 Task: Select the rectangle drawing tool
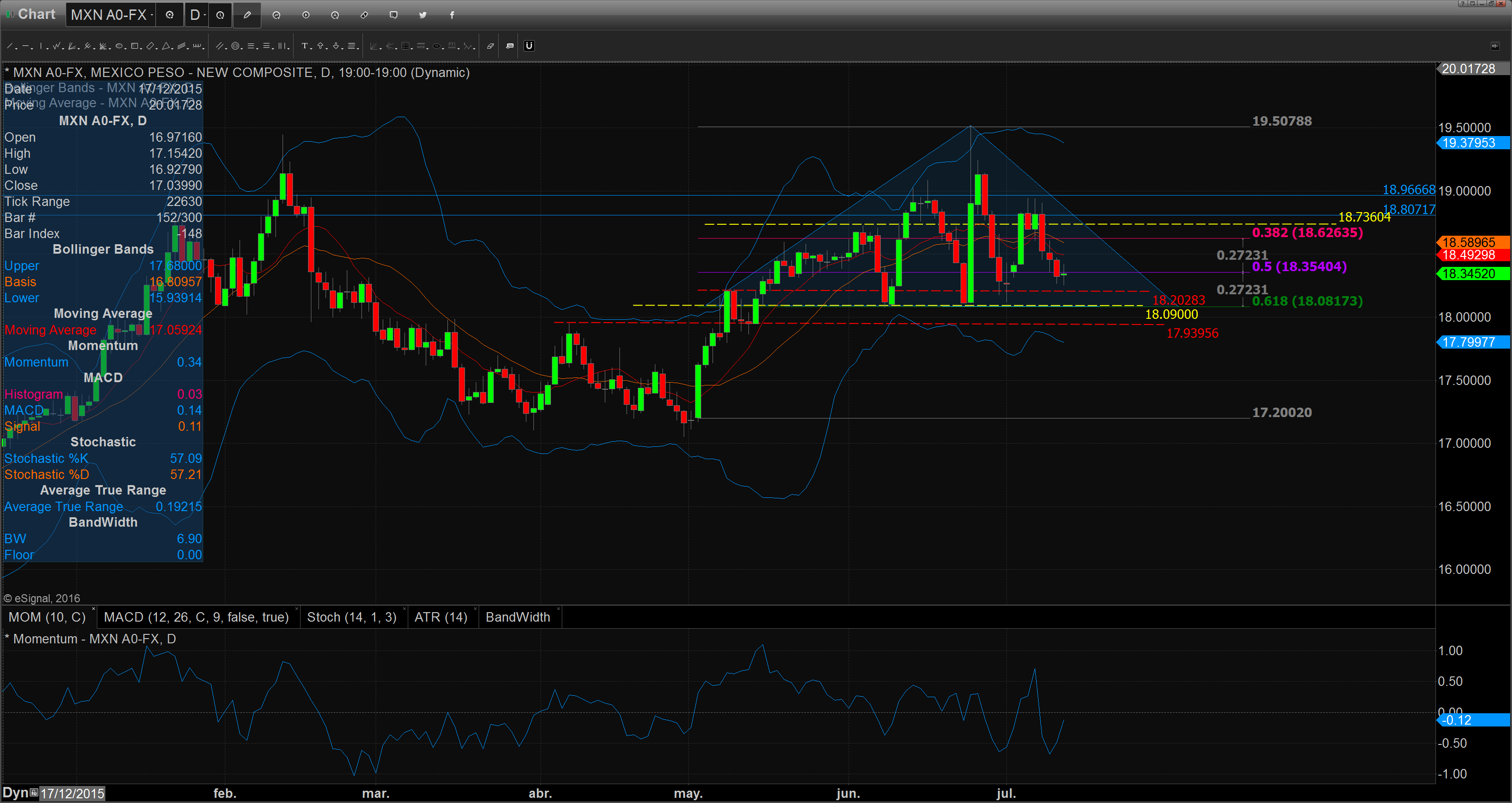point(134,46)
